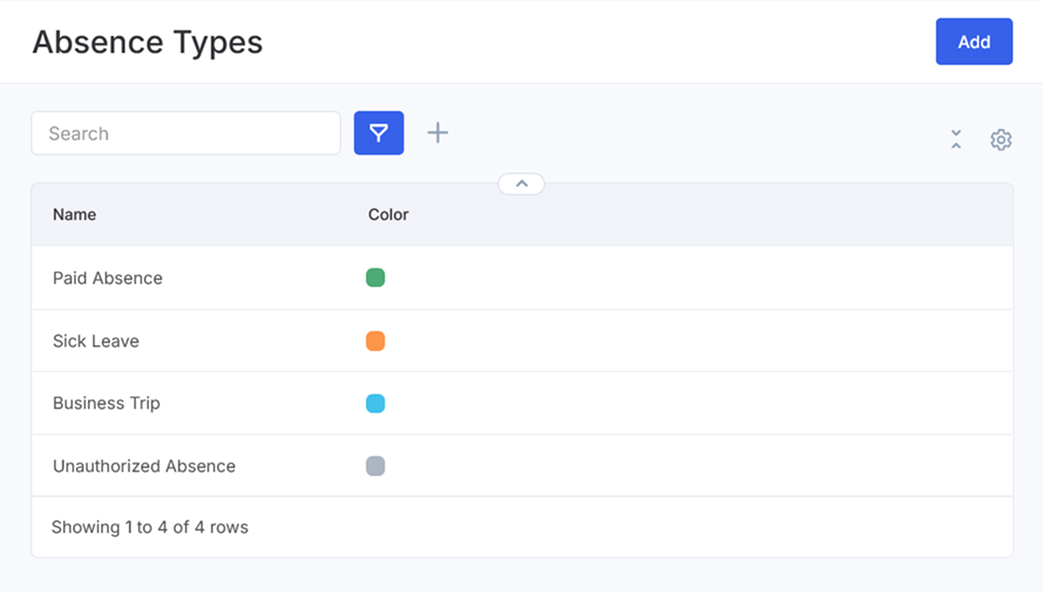Click the Absence Types page title

point(147,42)
